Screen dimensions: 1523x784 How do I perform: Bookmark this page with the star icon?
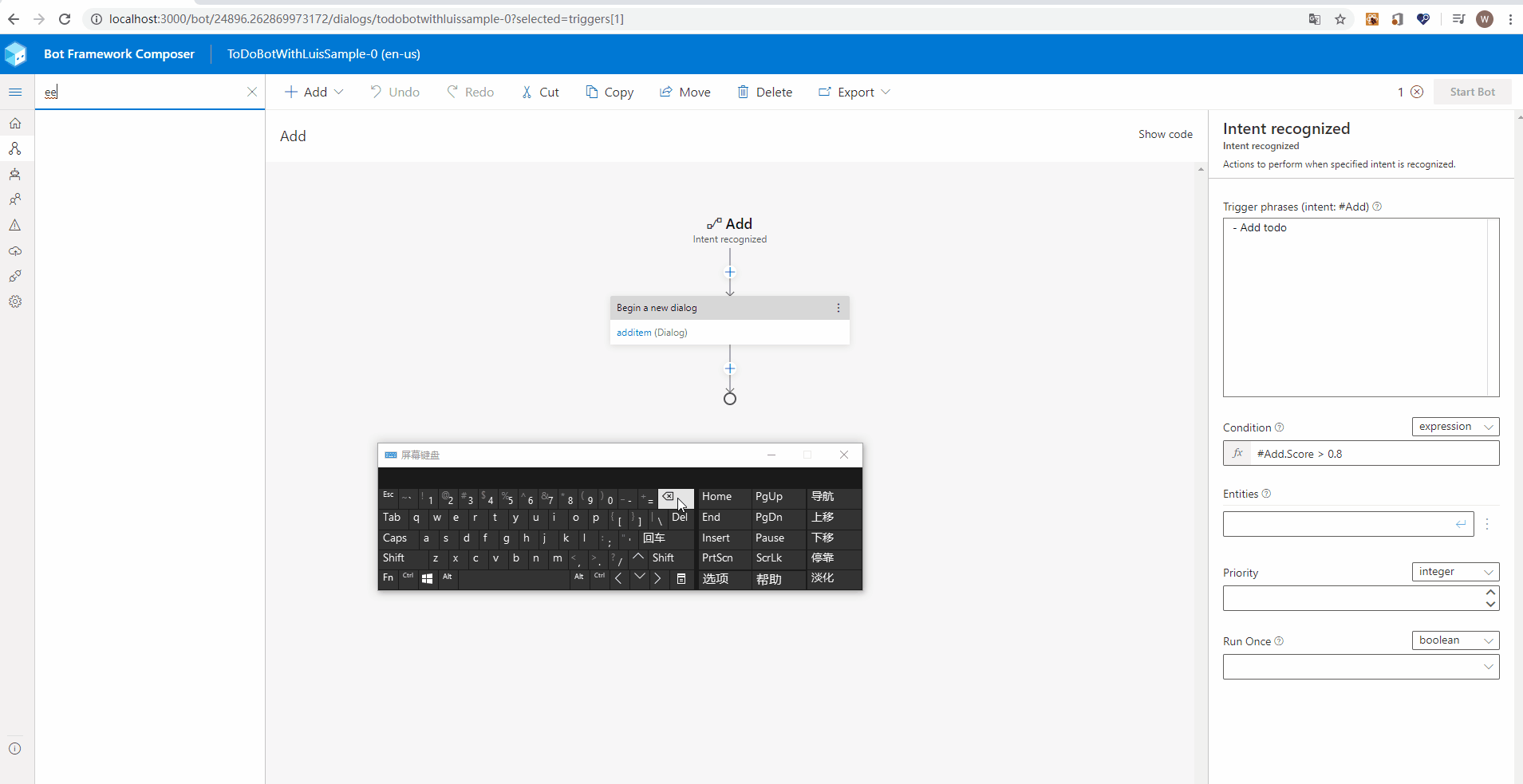[1340, 19]
